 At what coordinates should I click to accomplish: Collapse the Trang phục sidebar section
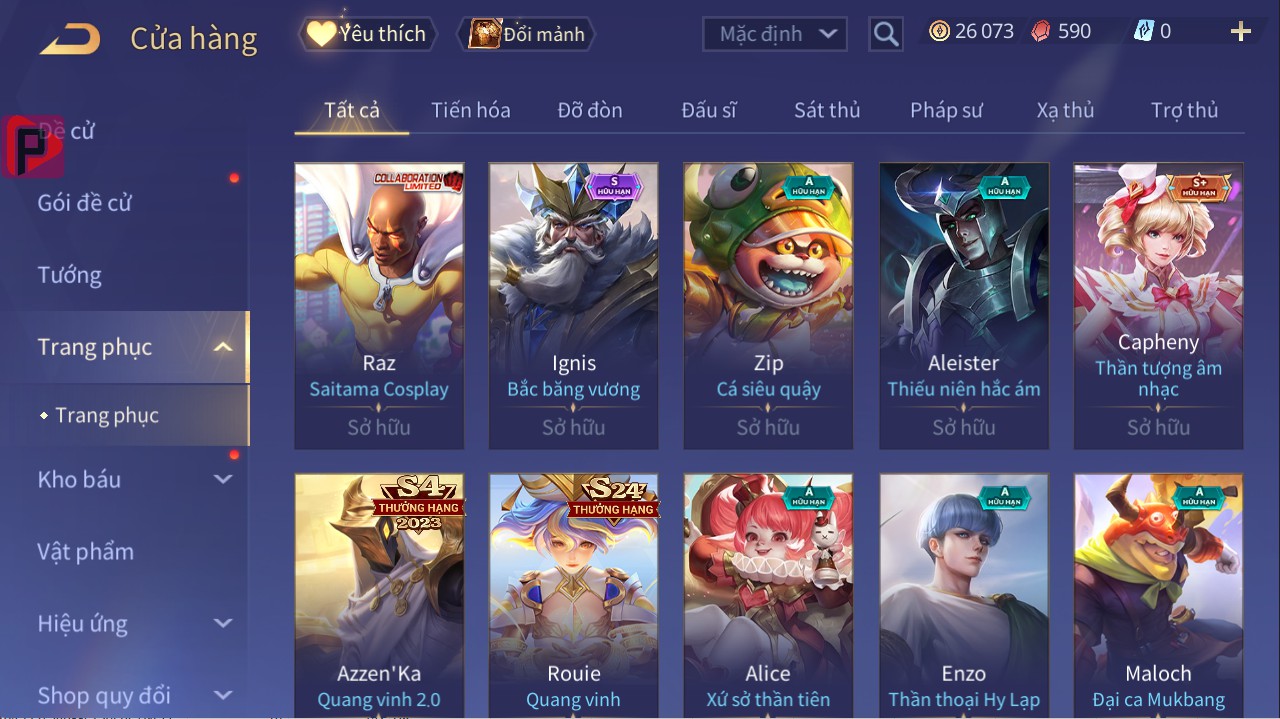[x=223, y=347]
